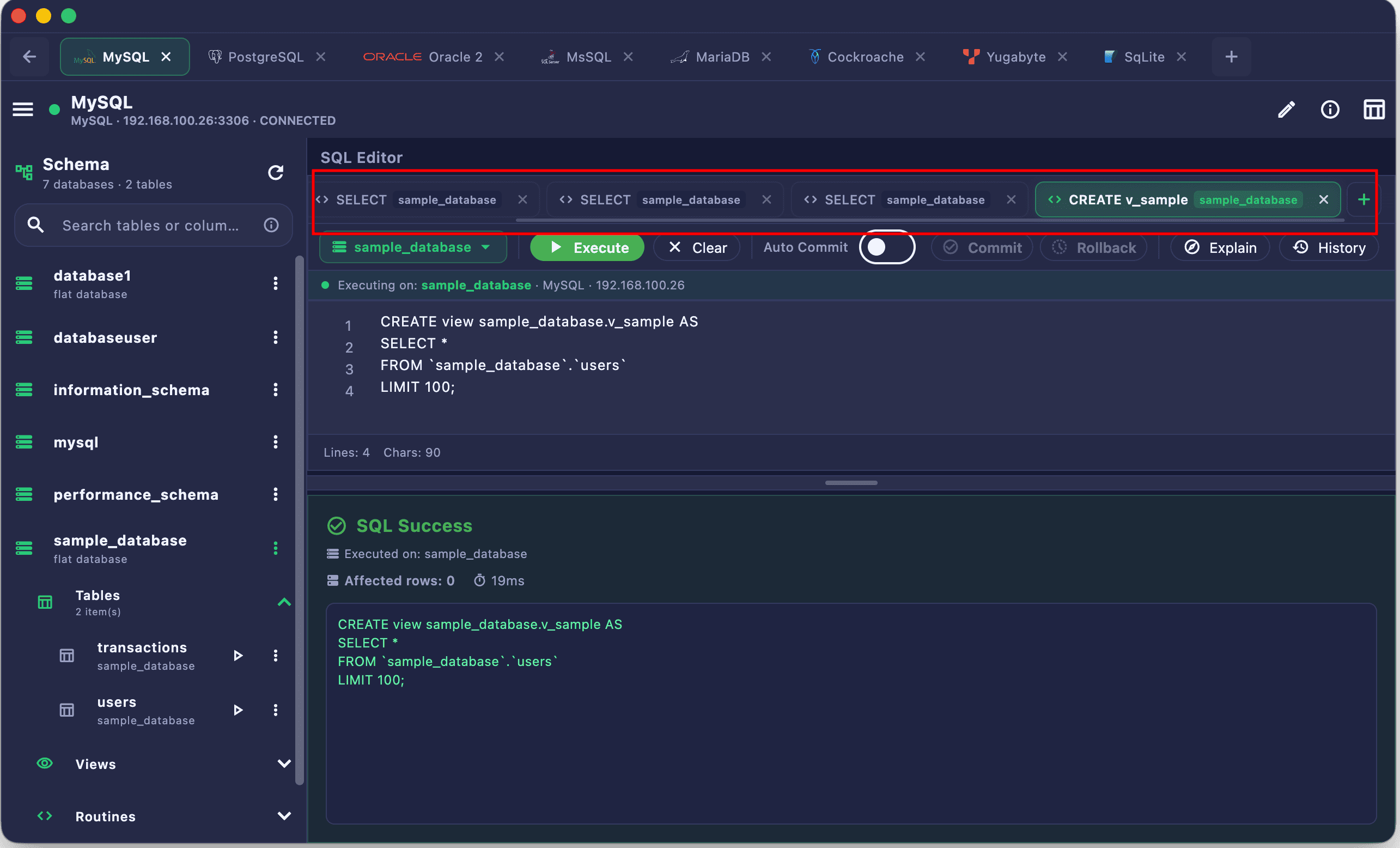Viewport: 1400px width, 848px height.
Task: Add a new SQL editor tab
Action: [x=1364, y=199]
